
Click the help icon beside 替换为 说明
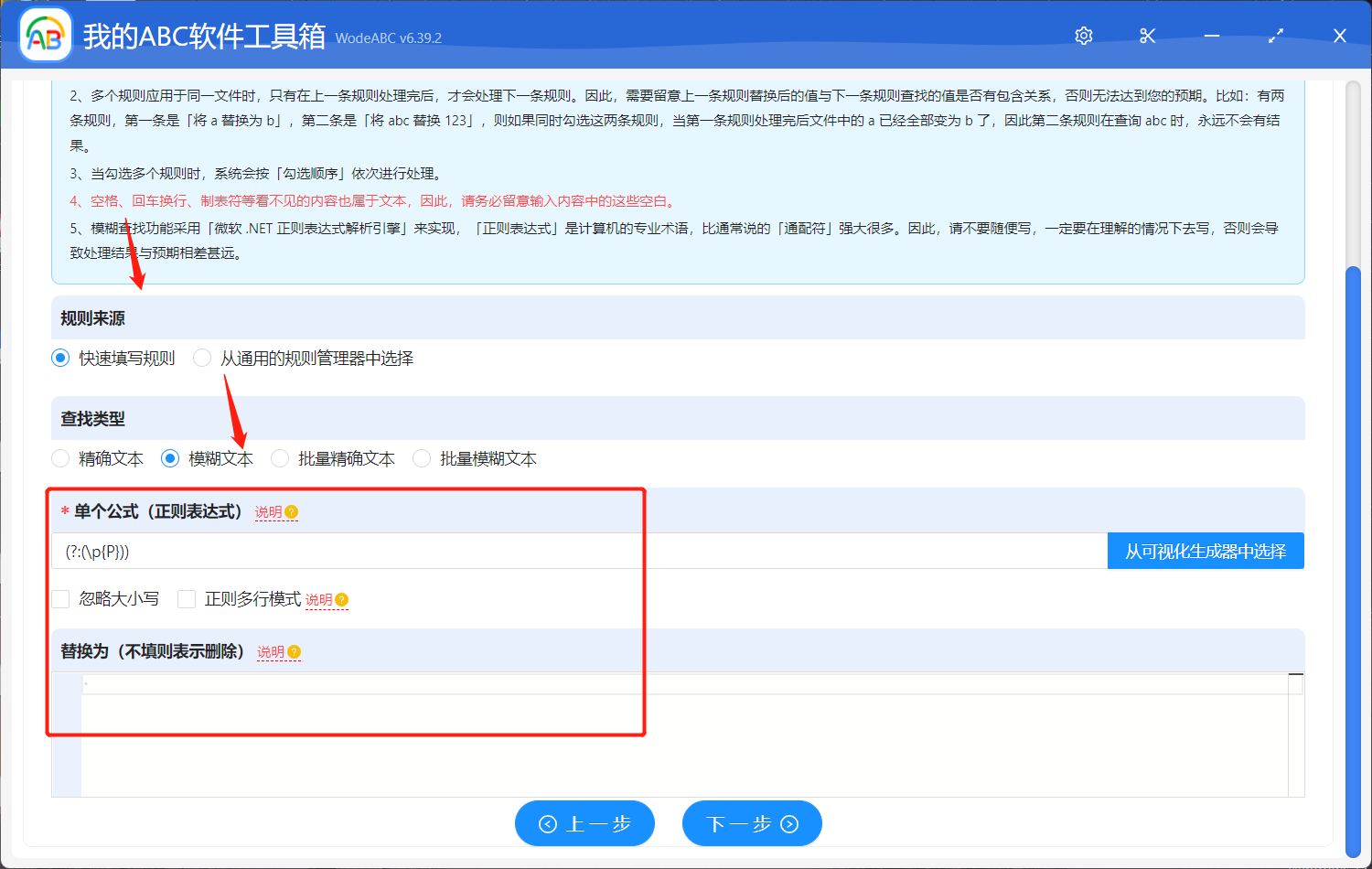[x=295, y=652]
